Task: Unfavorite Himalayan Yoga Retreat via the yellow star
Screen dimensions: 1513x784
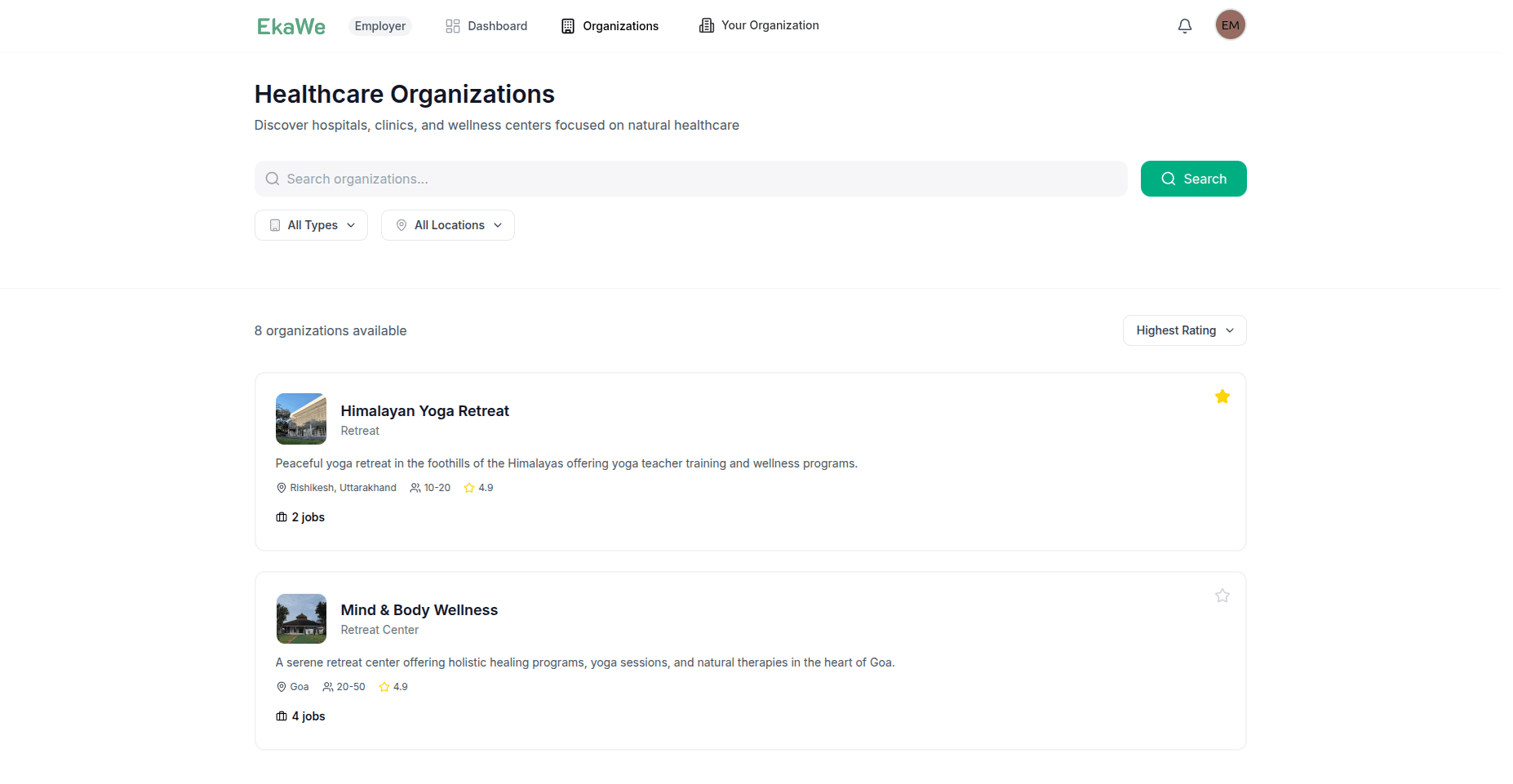Action: pos(1222,396)
